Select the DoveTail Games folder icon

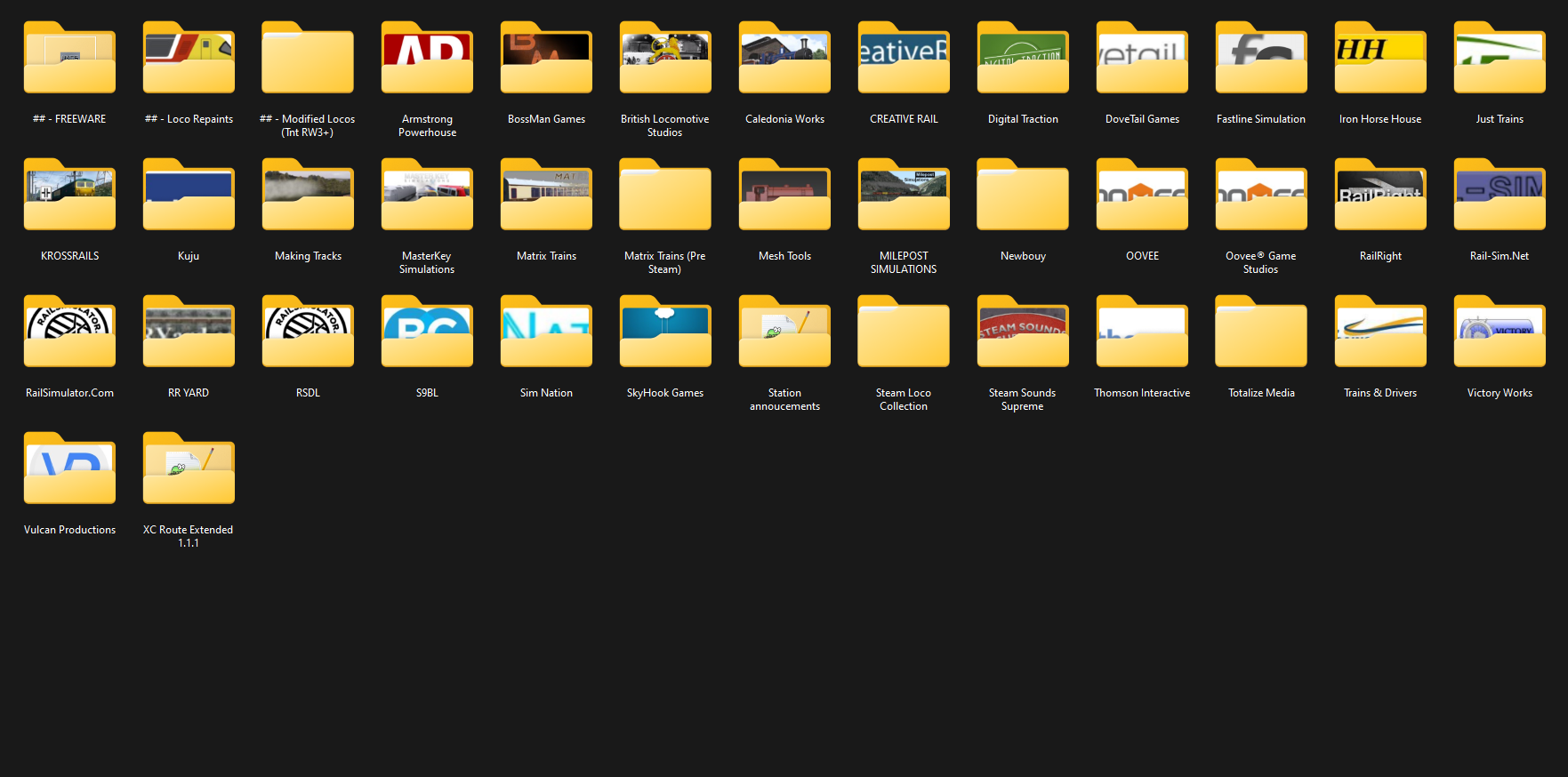tap(1142, 59)
